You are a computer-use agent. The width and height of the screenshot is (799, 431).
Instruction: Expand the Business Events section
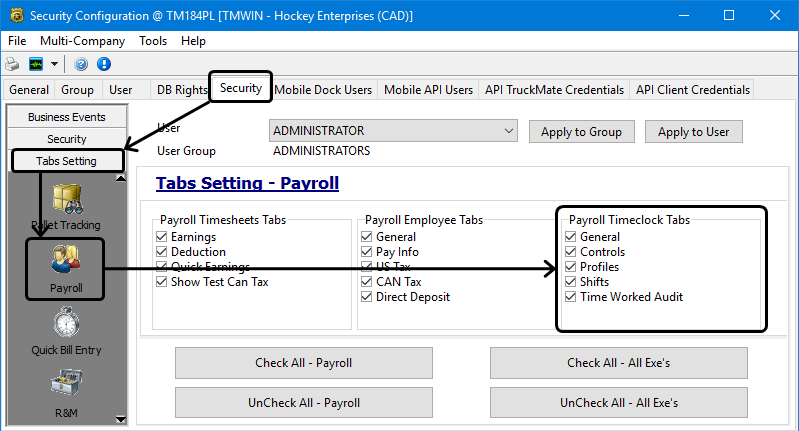pos(66,117)
